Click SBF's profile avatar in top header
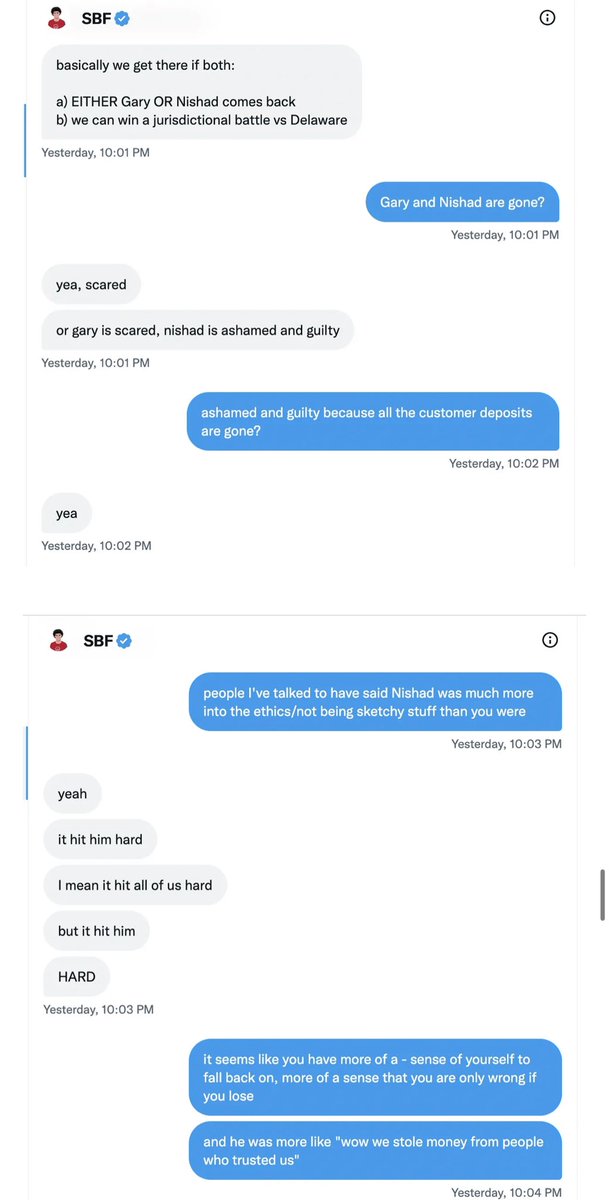Viewport: 609px width, 1200px height. click(x=57, y=18)
